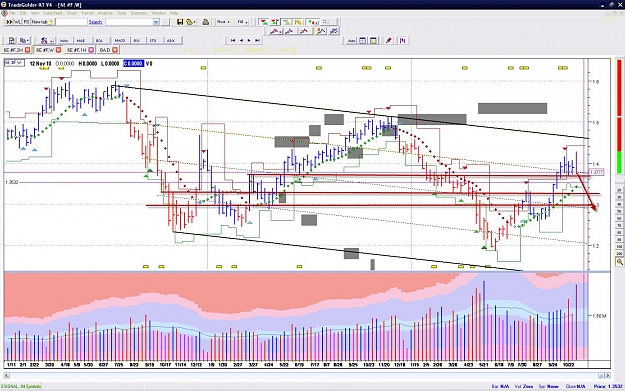The height and width of the screenshot is (391, 625).
Task: Close the 6E #F,W tab
Action: pos(59,50)
